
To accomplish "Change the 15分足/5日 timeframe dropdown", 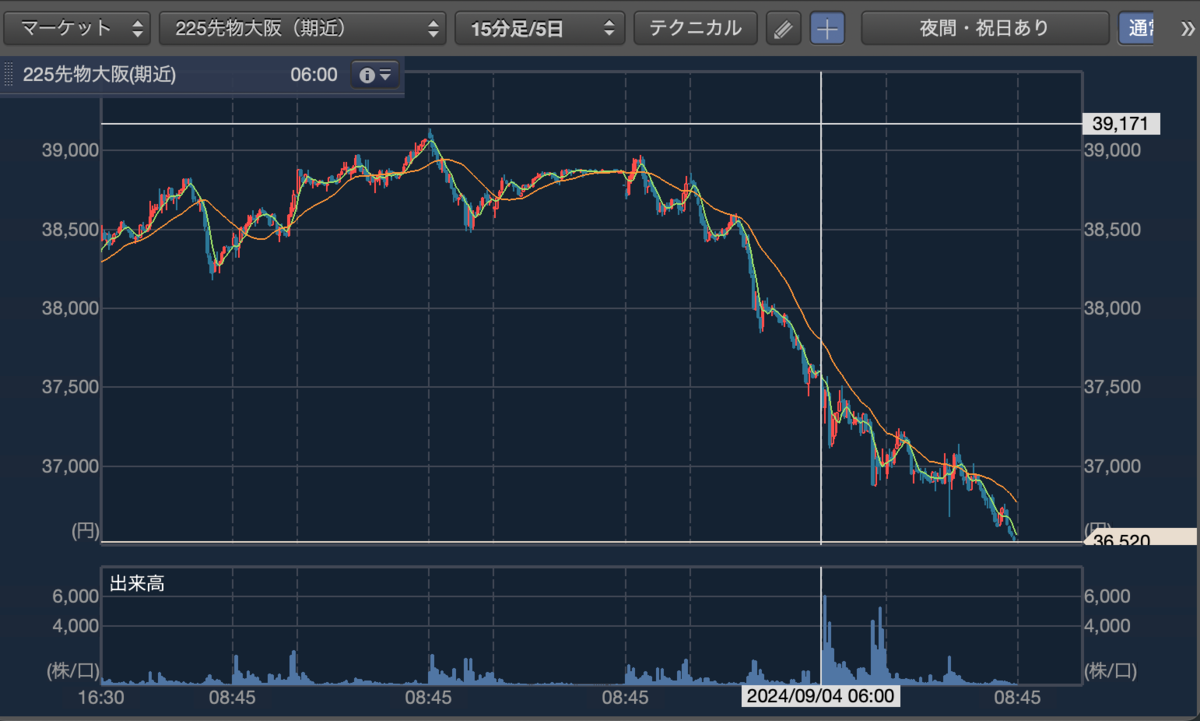I will (539, 28).
